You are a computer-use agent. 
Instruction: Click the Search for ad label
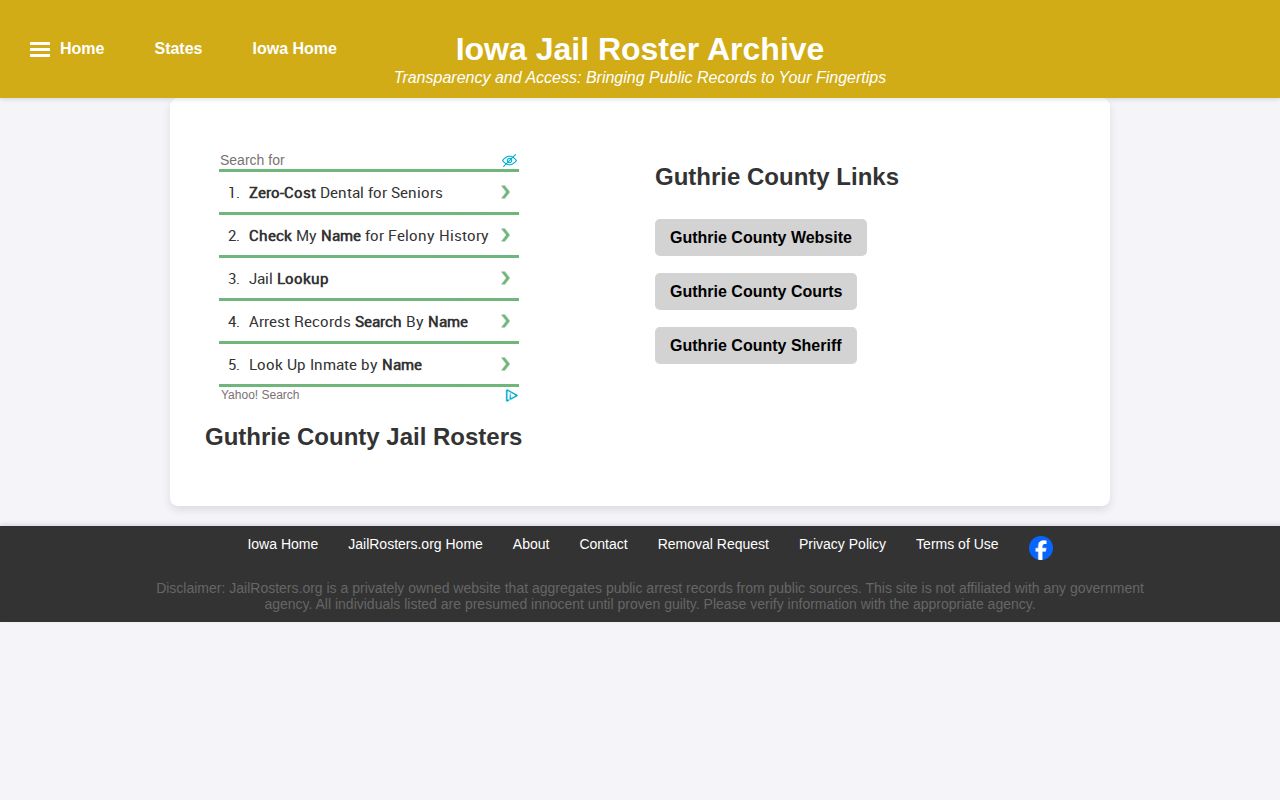point(252,160)
